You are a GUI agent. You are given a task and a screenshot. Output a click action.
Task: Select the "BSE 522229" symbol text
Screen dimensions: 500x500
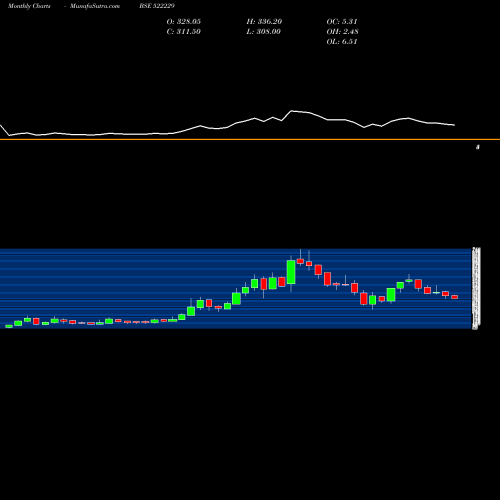point(157,6)
